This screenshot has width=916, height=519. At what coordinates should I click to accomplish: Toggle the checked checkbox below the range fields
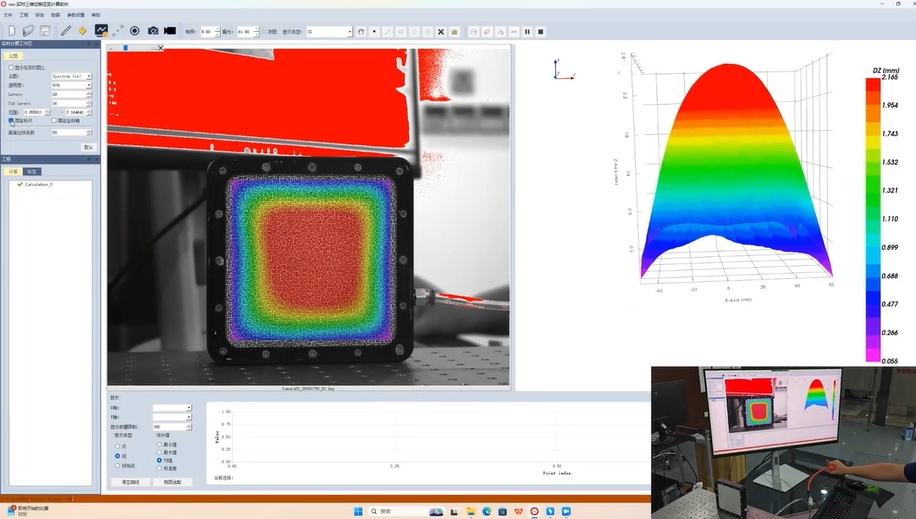coord(12,120)
